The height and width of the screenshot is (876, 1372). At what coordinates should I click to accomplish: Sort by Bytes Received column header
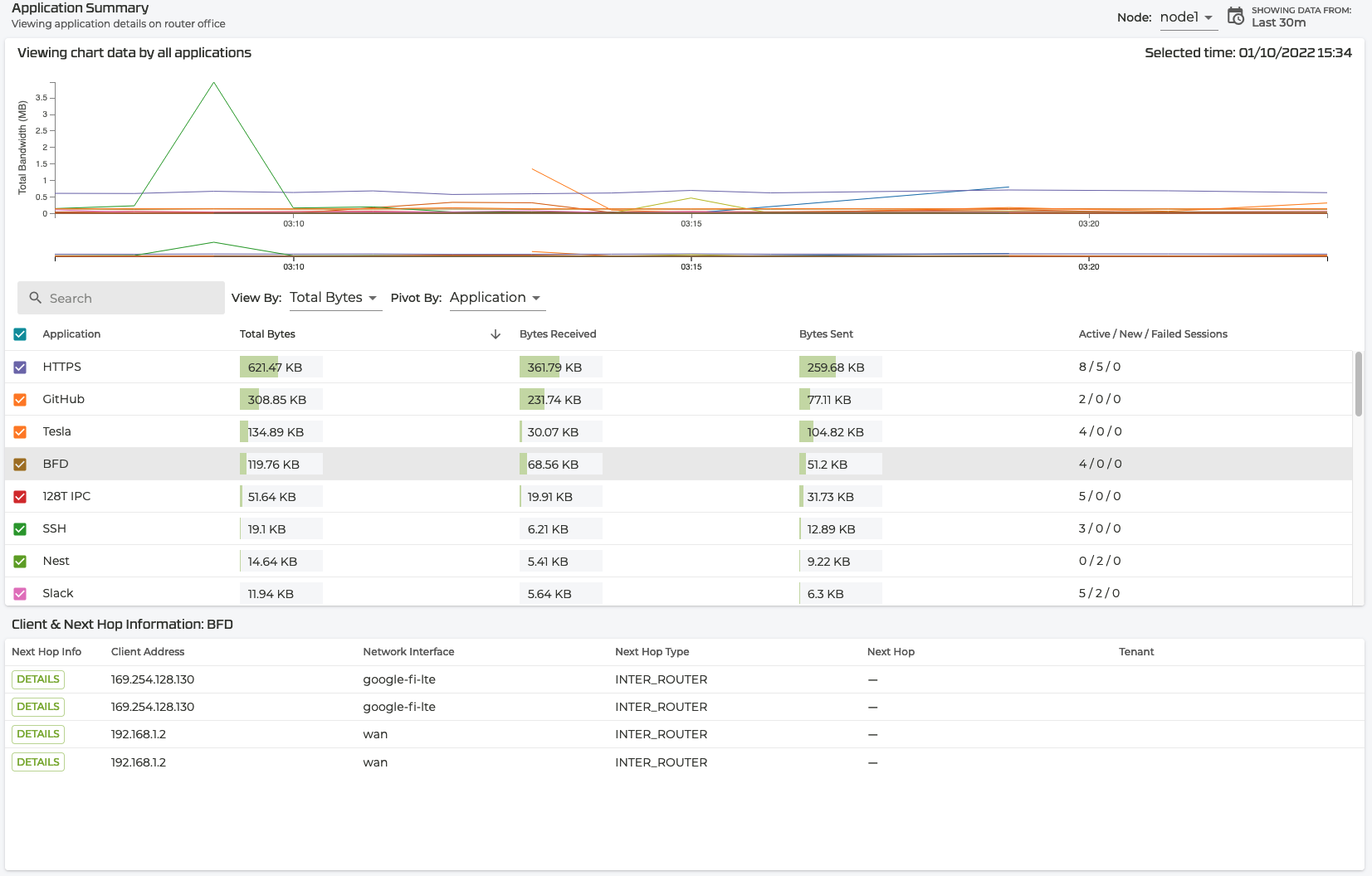point(558,334)
